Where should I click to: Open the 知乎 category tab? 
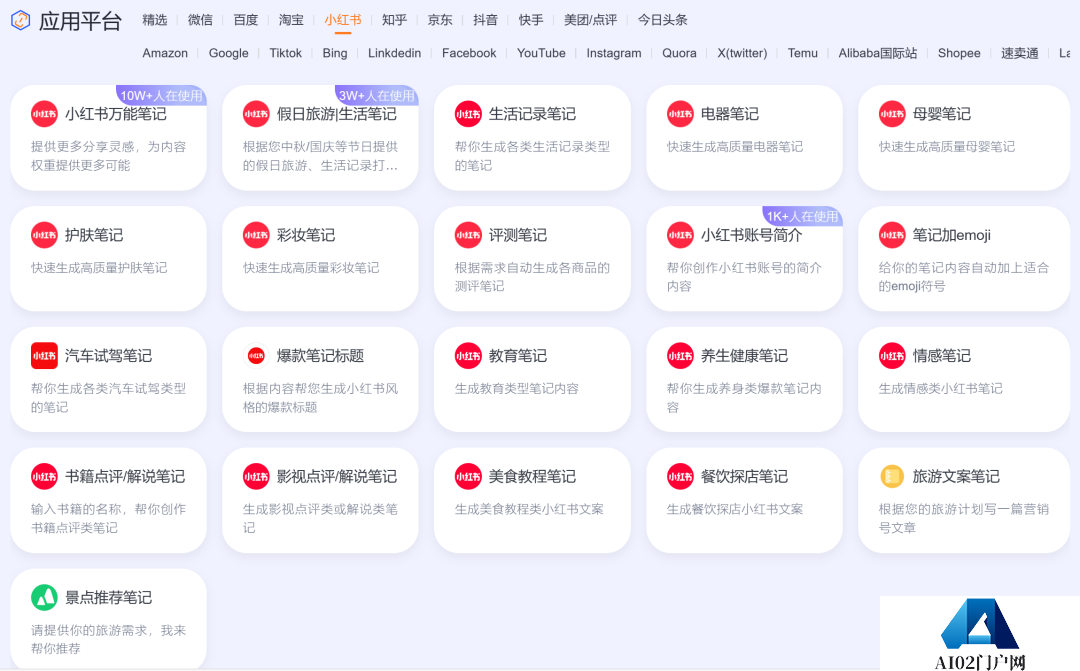395,20
